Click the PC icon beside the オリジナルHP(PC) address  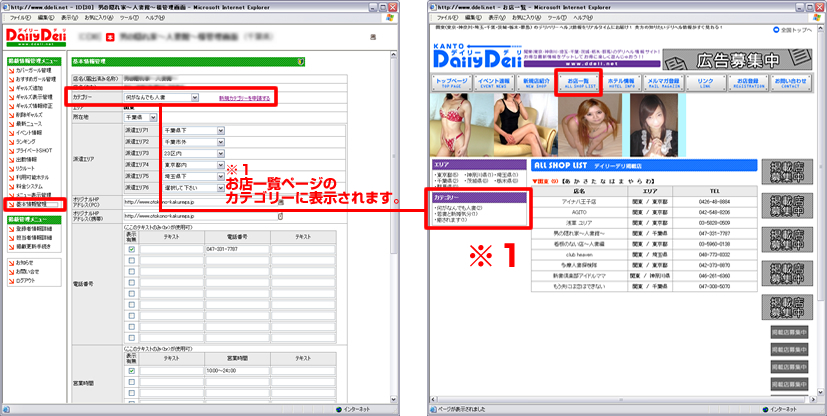(x=281, y=202)
